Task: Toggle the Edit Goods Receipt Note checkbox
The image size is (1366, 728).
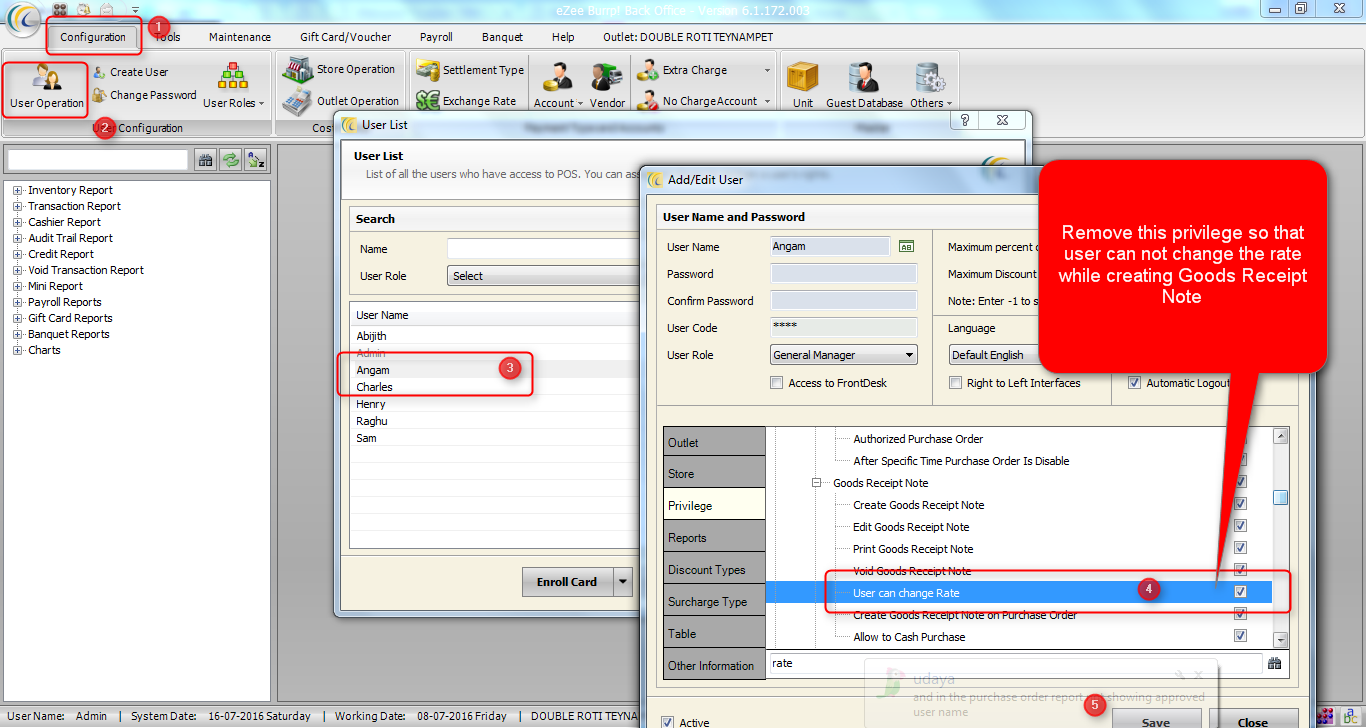Action: click(1241, 527)
